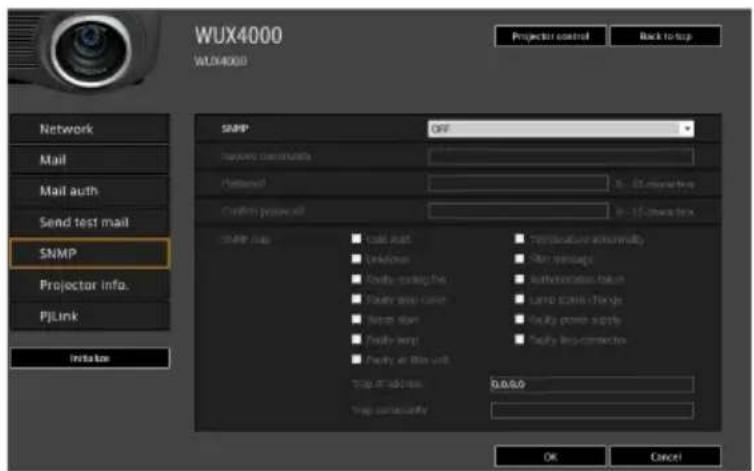Click the Confirm password field

pos(518,211)
